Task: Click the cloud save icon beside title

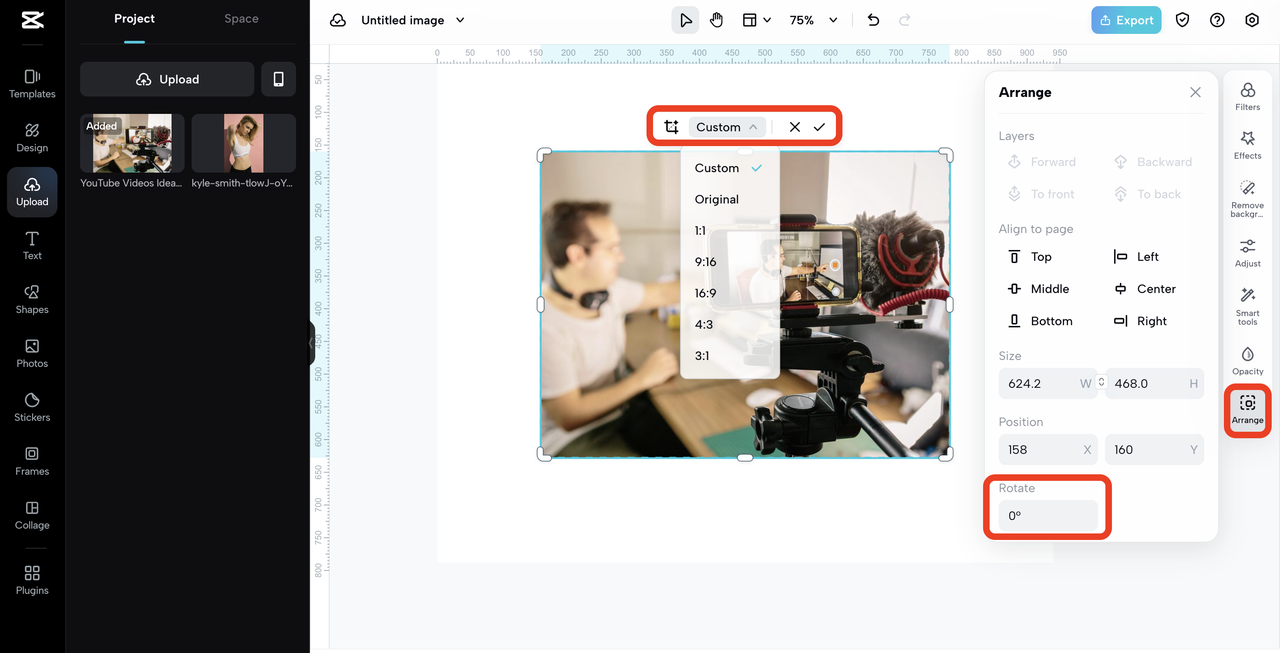Action: [x=338, y=20]
